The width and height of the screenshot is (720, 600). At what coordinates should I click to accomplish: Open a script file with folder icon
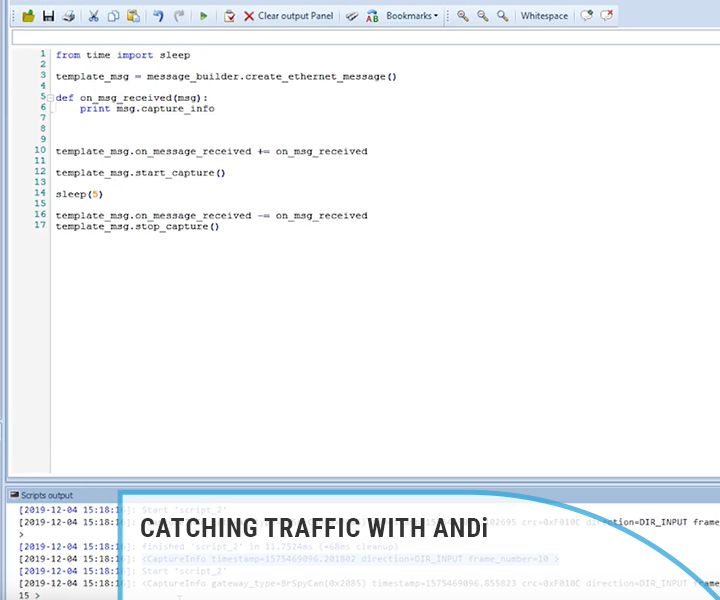[x=28, y=17]
